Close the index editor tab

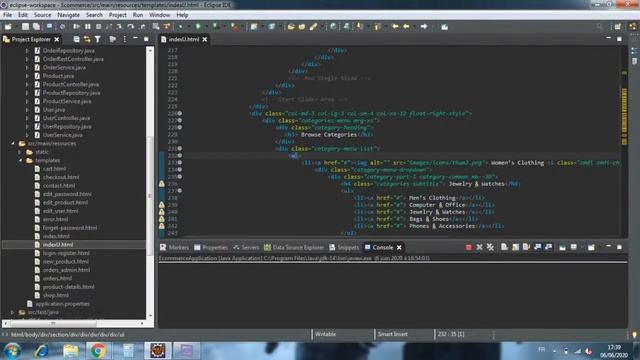[205, 39]
